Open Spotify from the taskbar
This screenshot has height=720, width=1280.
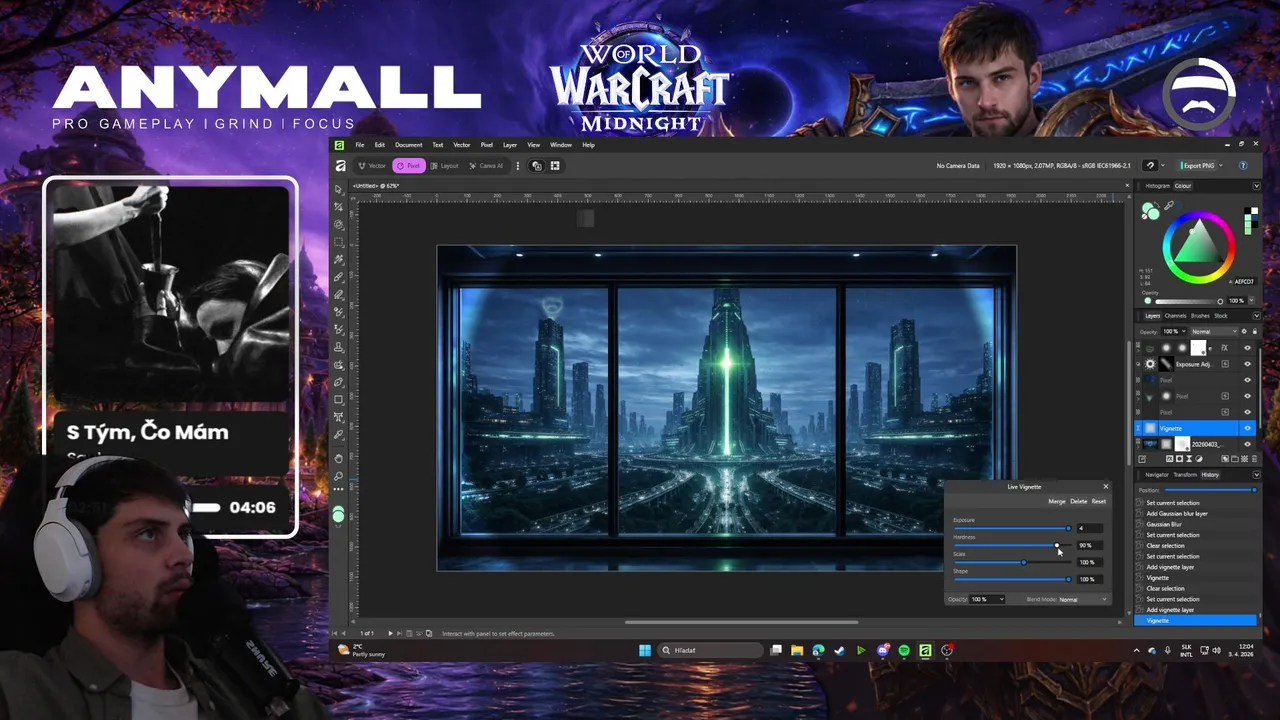point(904,650)
